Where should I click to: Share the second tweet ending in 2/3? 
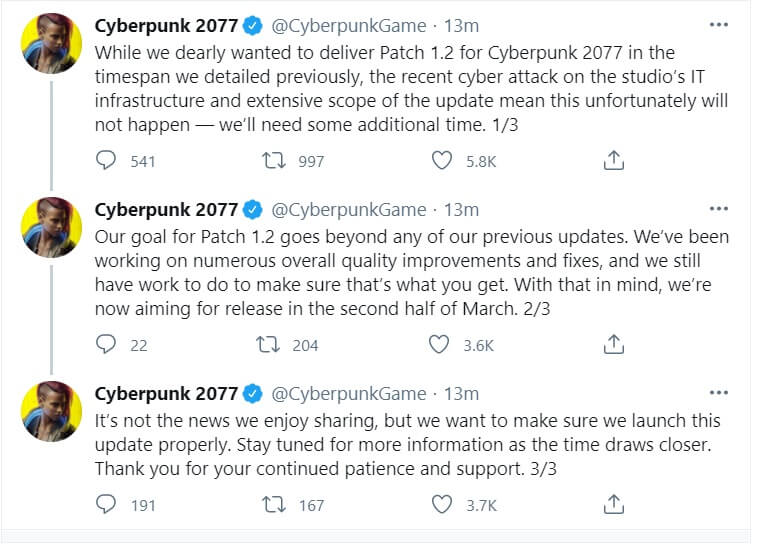click(x=616, y=345)
